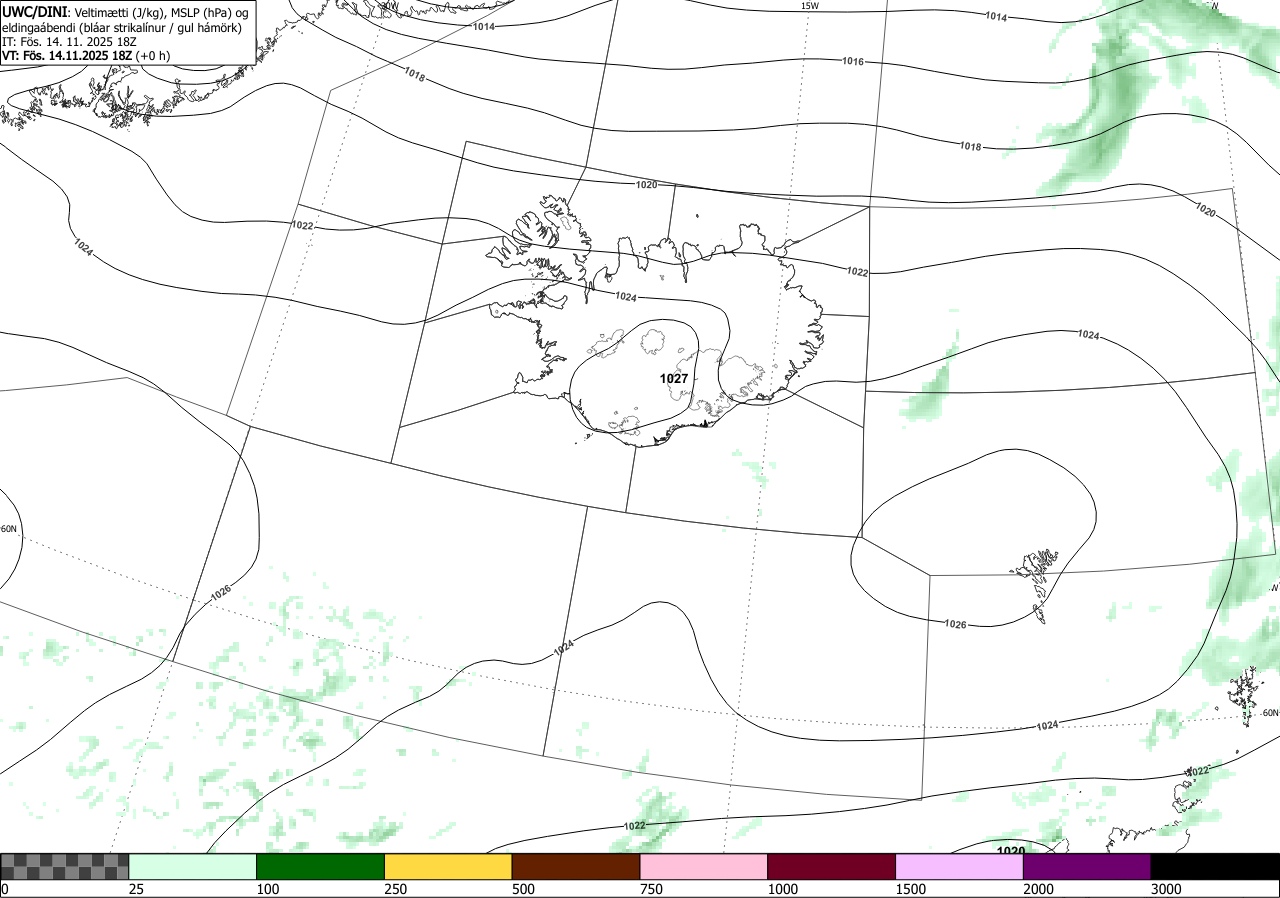Select the "2000" legend scale value
The width and height of the screenshot is (1280, 898).
[1039, 889]
